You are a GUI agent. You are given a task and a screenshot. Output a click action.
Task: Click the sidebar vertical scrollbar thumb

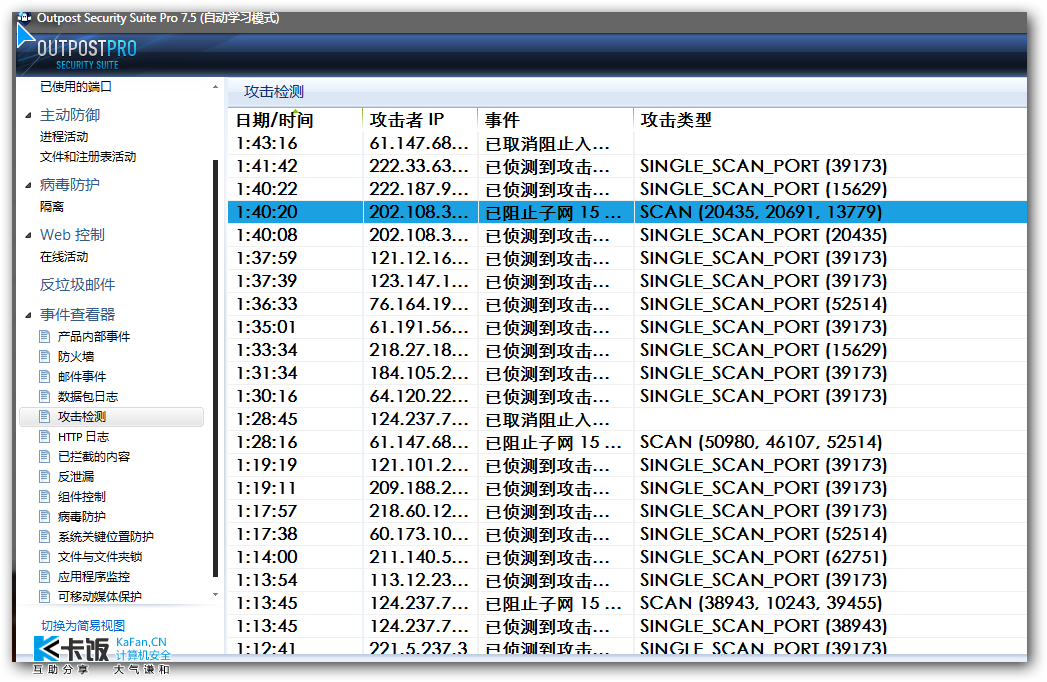pos(215,367)
